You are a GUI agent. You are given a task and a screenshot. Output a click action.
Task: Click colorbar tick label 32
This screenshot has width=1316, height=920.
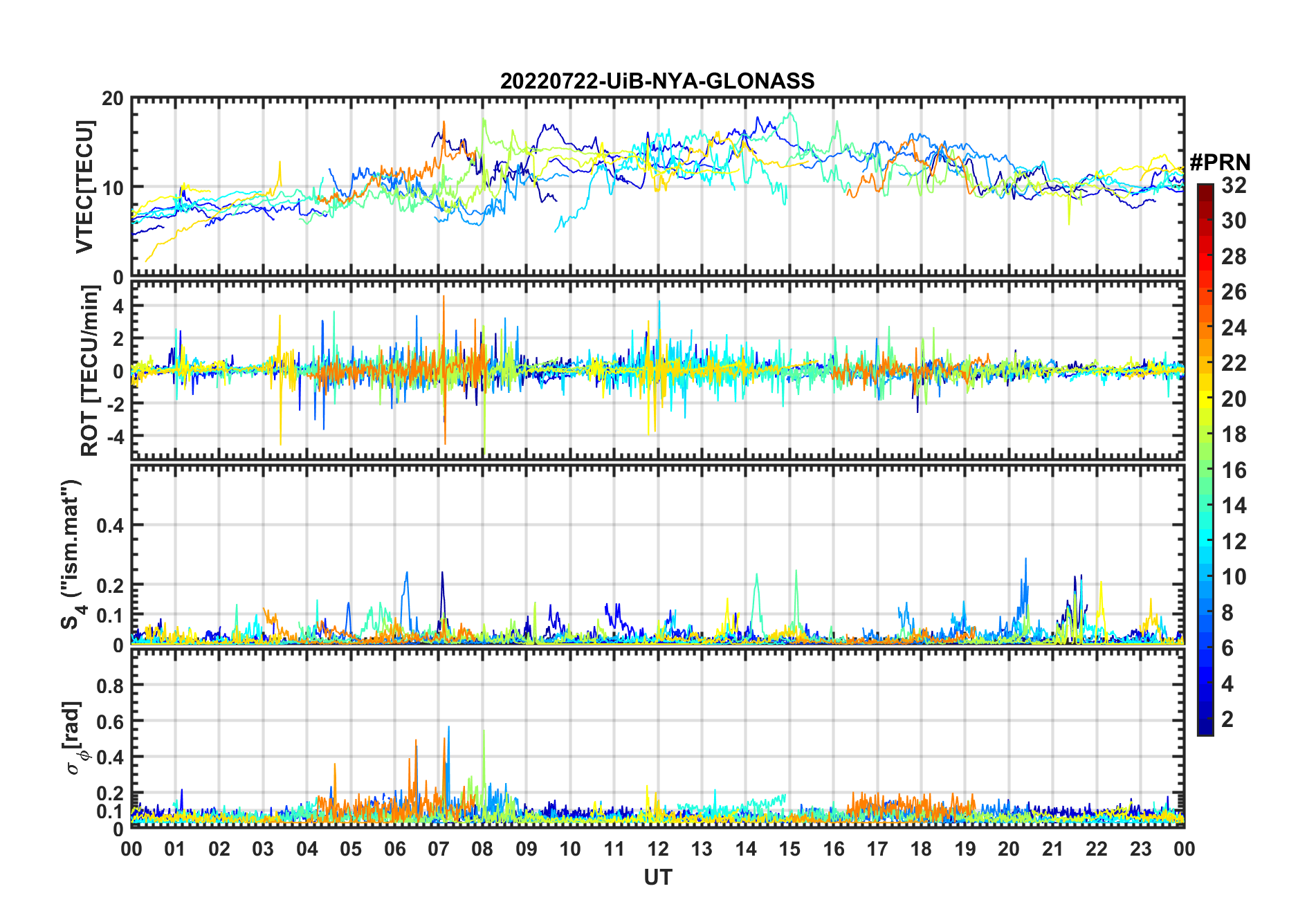click(x=1234, y=185)
